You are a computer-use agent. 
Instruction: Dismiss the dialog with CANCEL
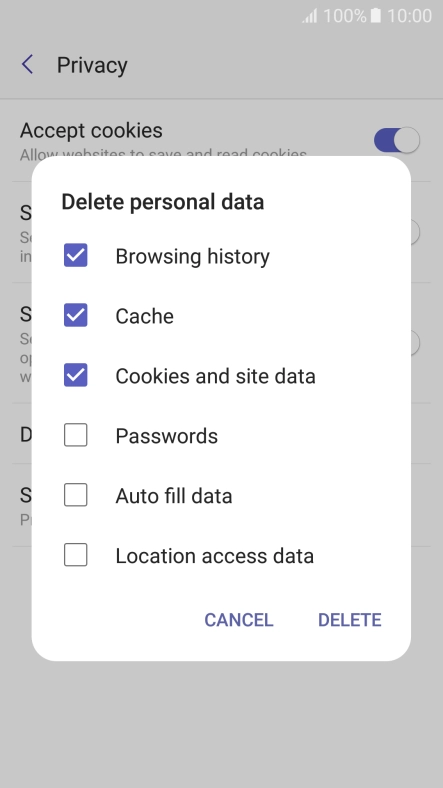pyautogui.click(x=239, y=620)
